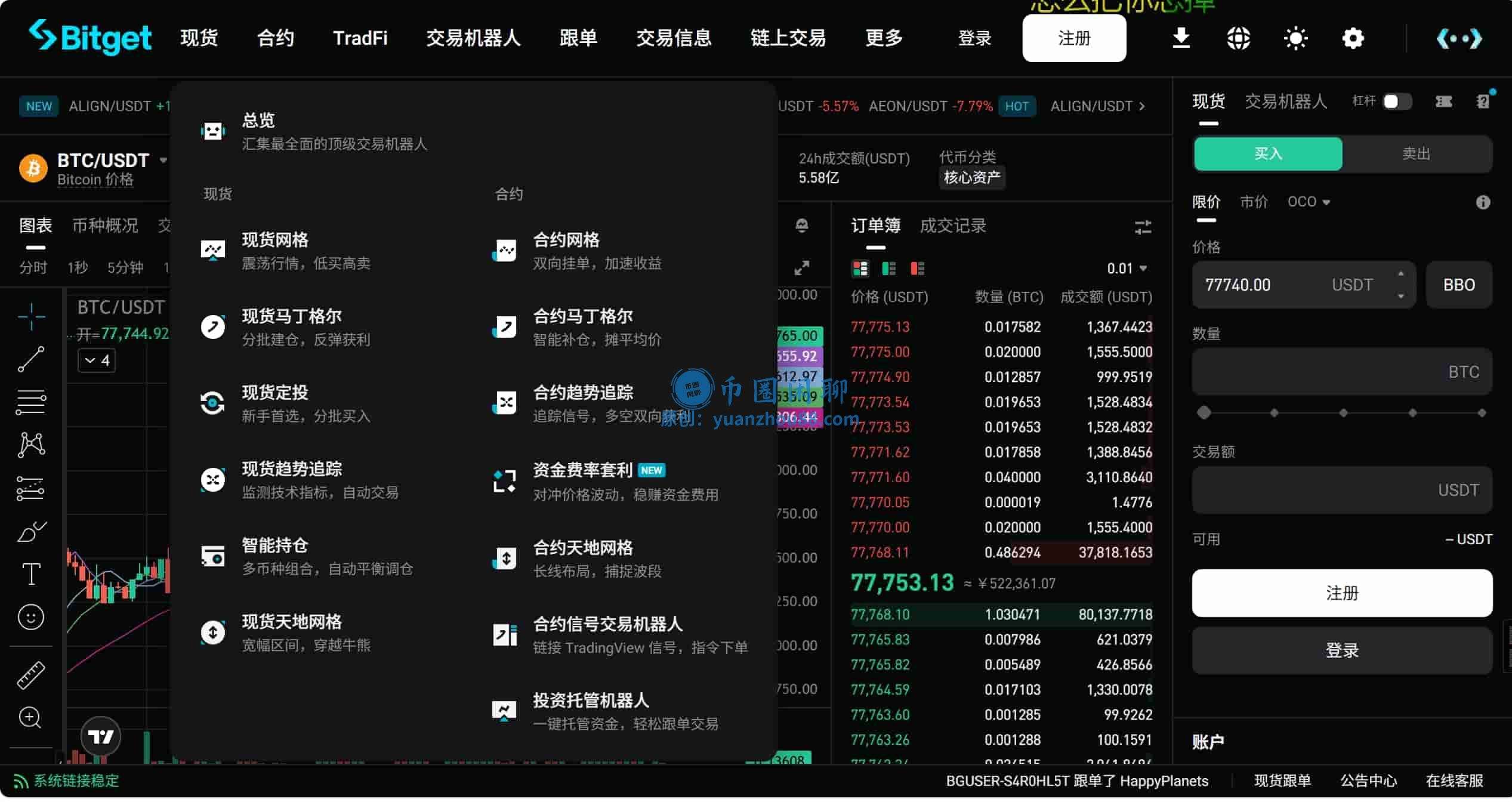Switch to the 币种概况 tab
The image size is (1512, 802).
click(x=105, y=226)
